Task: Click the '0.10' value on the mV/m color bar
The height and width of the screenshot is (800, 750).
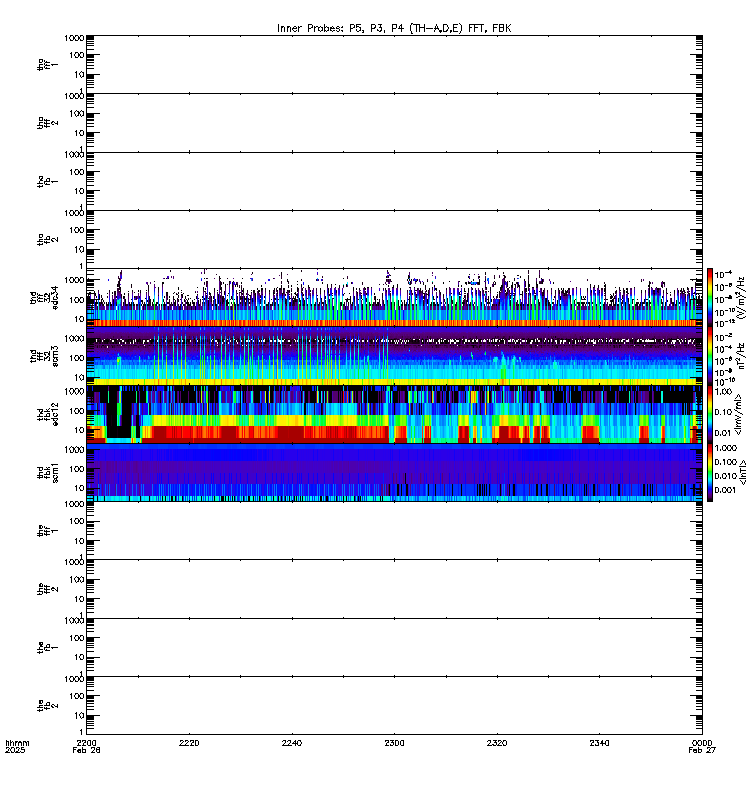Action: (723, 412)
